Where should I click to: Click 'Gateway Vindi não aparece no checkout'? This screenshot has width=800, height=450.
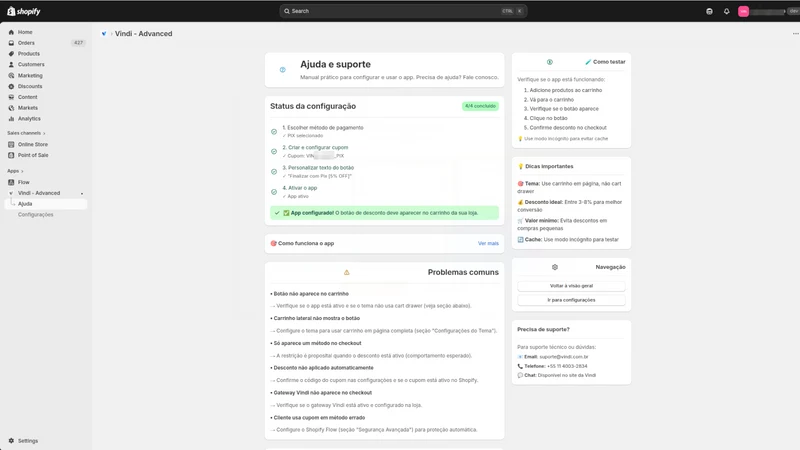(x=322, y=393)
